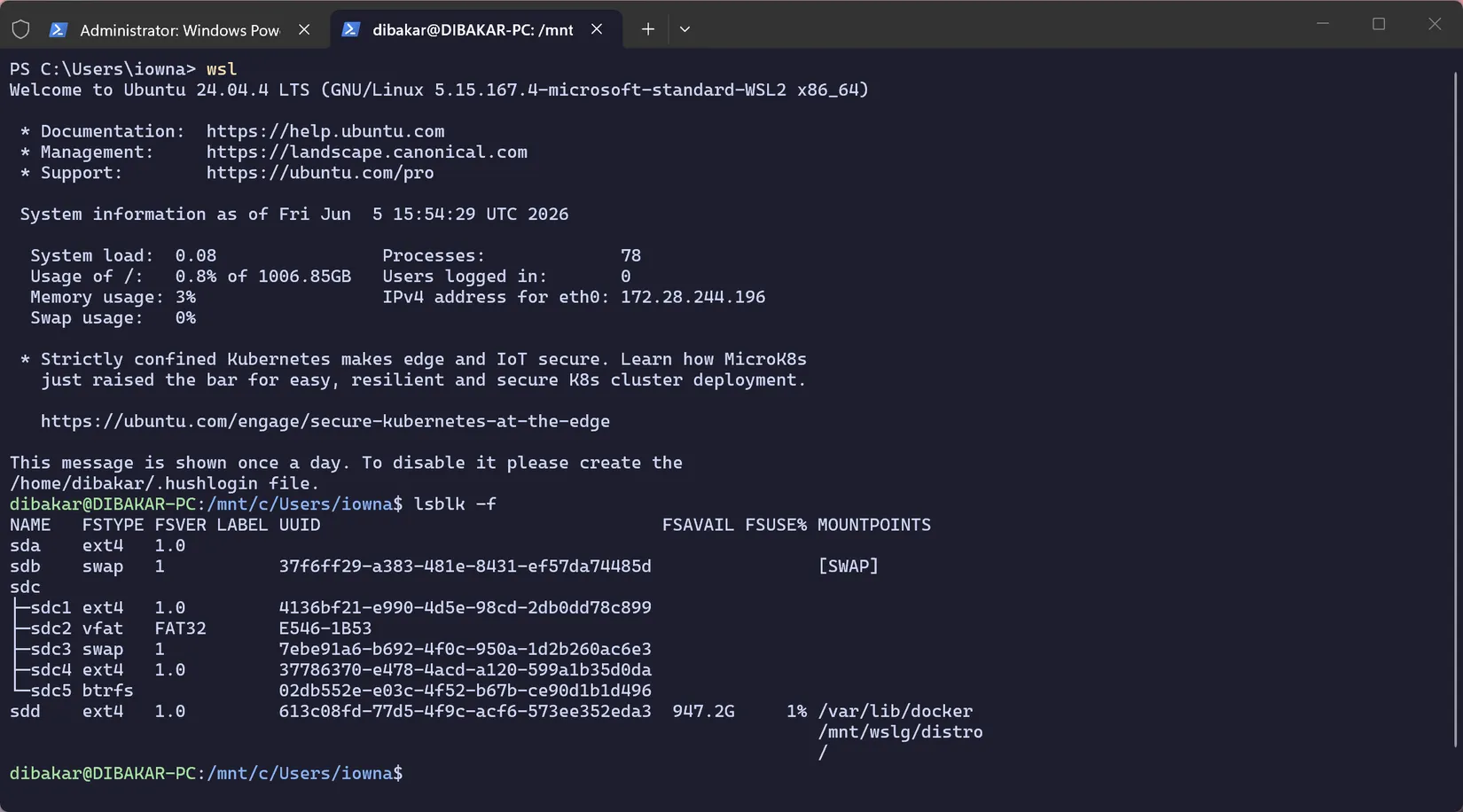Click the 947.2G available space value
1463x812 pixels.
click(703, 711)
